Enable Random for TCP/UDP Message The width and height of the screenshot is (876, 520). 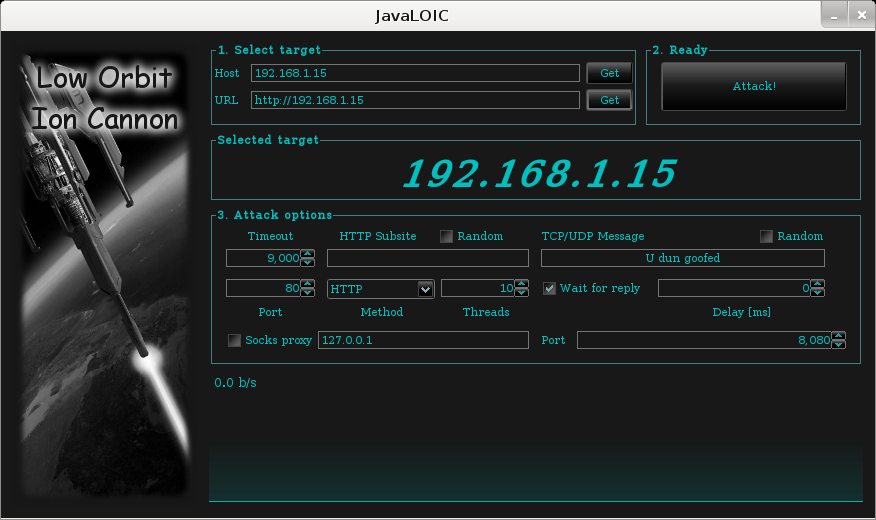coord(766,236)
